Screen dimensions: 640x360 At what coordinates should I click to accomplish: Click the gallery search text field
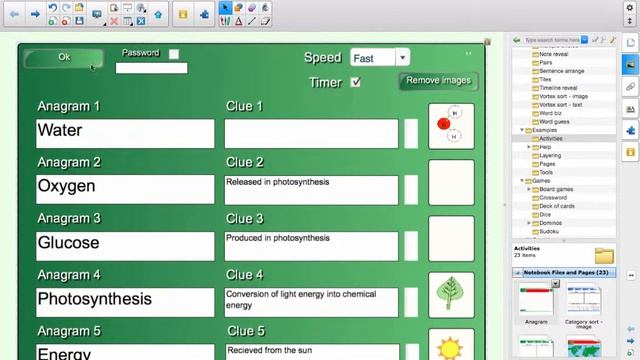[x=552, y=40]
